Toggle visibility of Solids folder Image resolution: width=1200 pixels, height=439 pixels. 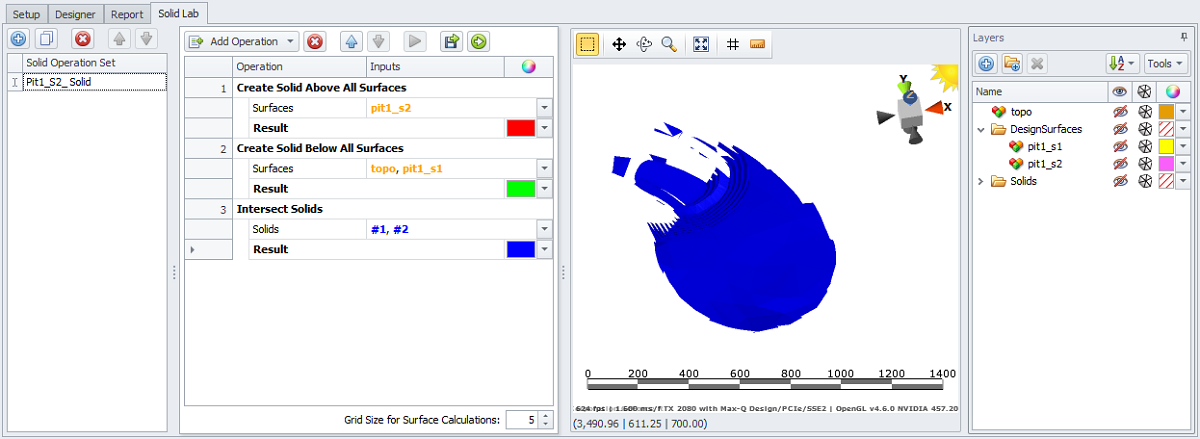click(x=1121, y=181)
